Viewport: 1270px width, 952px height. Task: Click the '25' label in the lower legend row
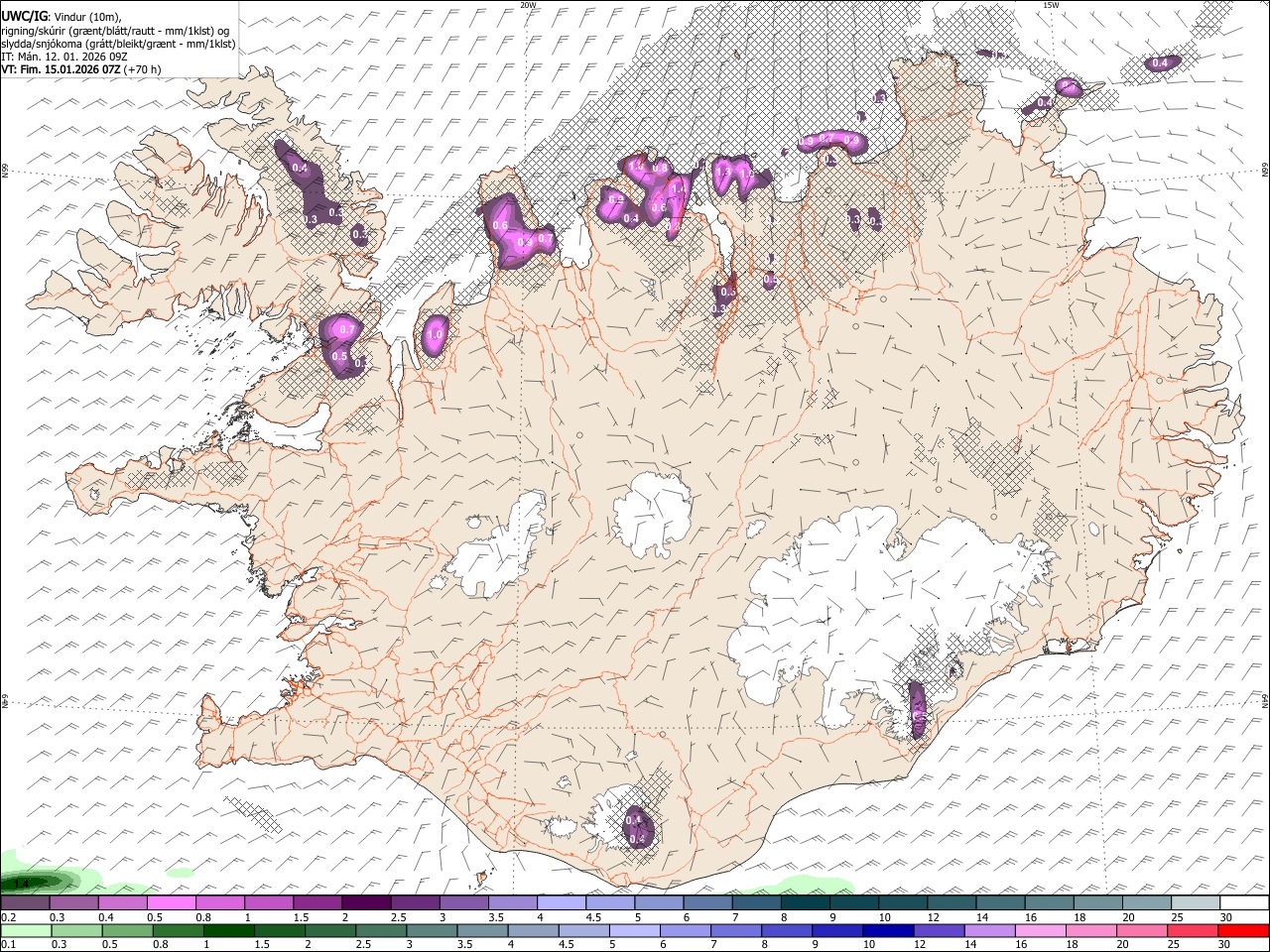[x=1174, y=944]
